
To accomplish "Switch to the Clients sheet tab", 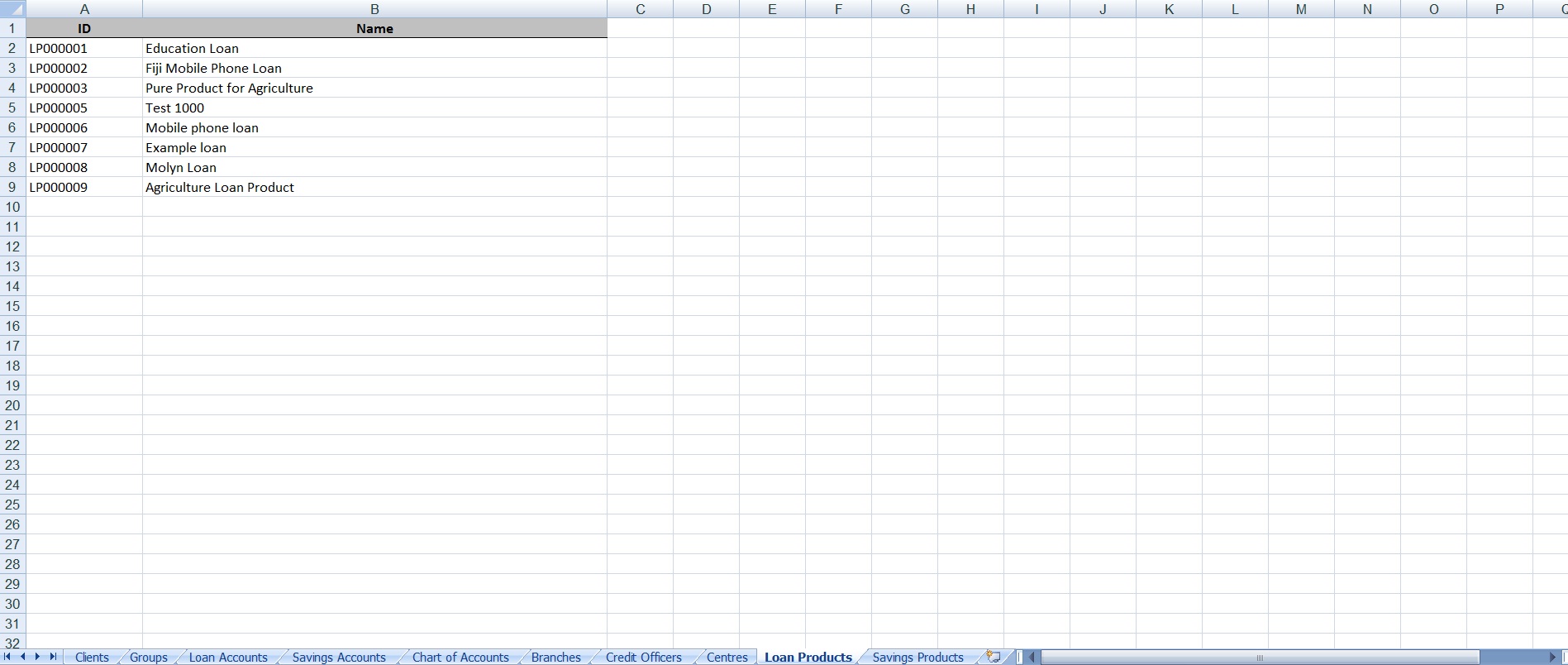I will pyautogui.click(x=92, y=658).
